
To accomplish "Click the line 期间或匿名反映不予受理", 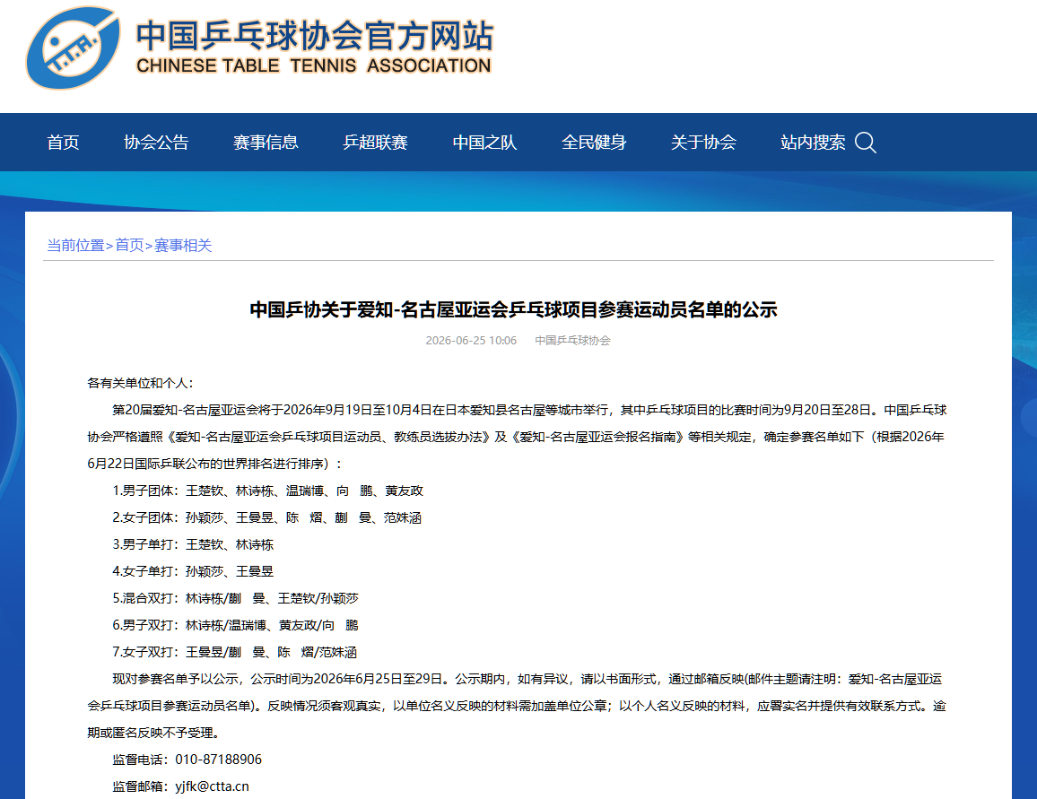I will tap(153, 733).
